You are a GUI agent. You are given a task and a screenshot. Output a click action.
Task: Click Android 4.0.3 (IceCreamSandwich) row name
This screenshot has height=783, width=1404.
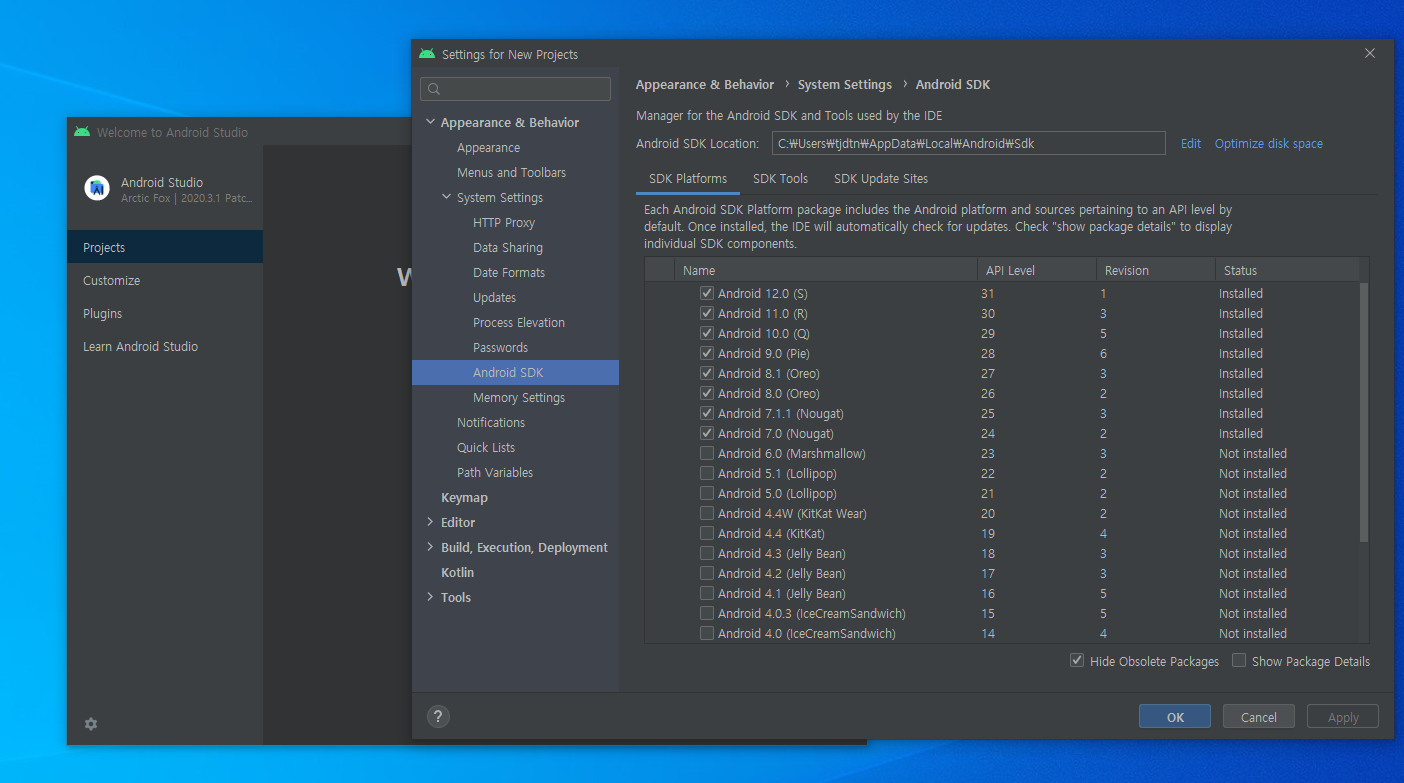click(x=811, y=613)
